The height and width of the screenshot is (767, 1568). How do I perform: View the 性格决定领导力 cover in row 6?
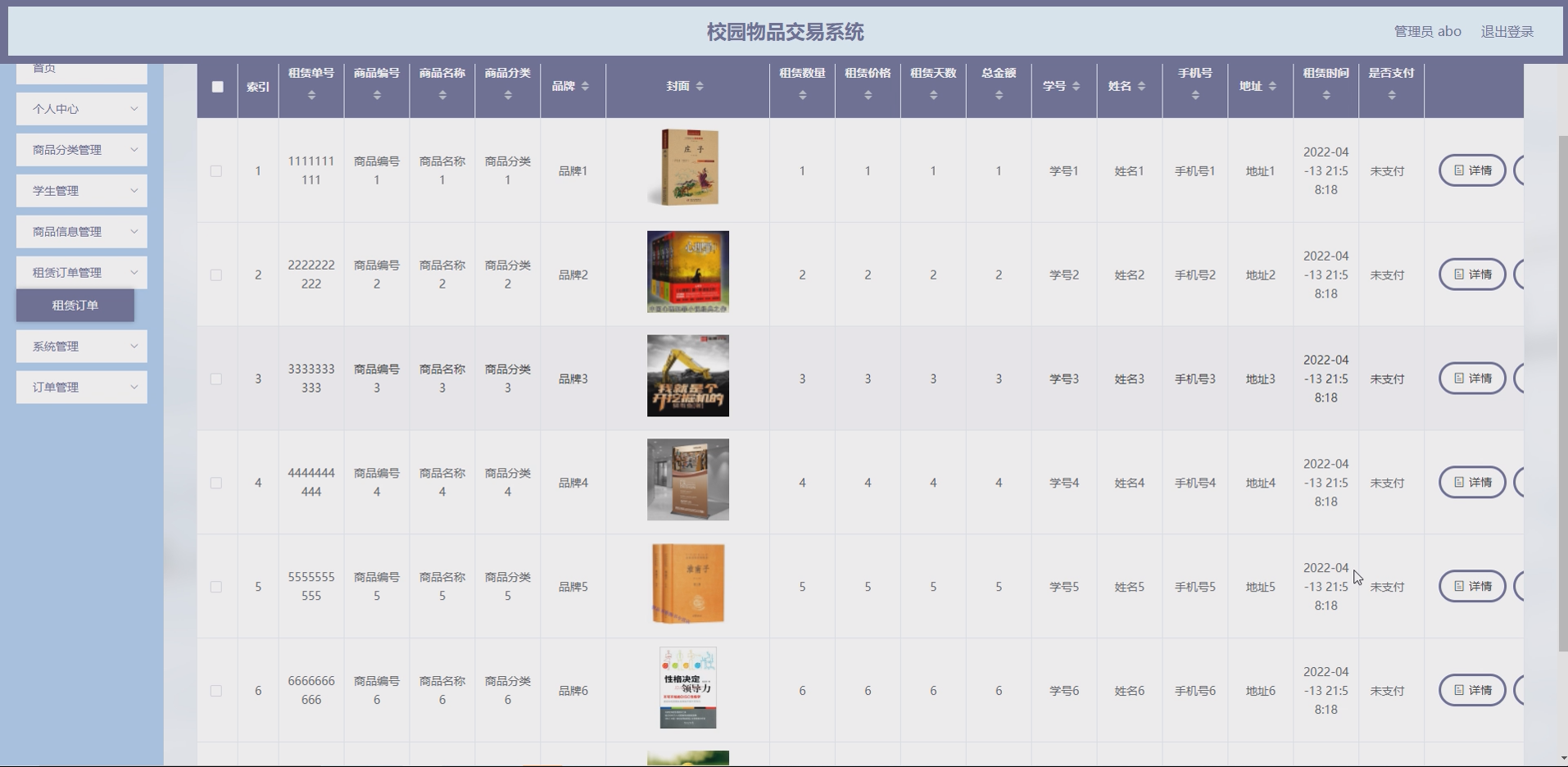pos(688,688)
